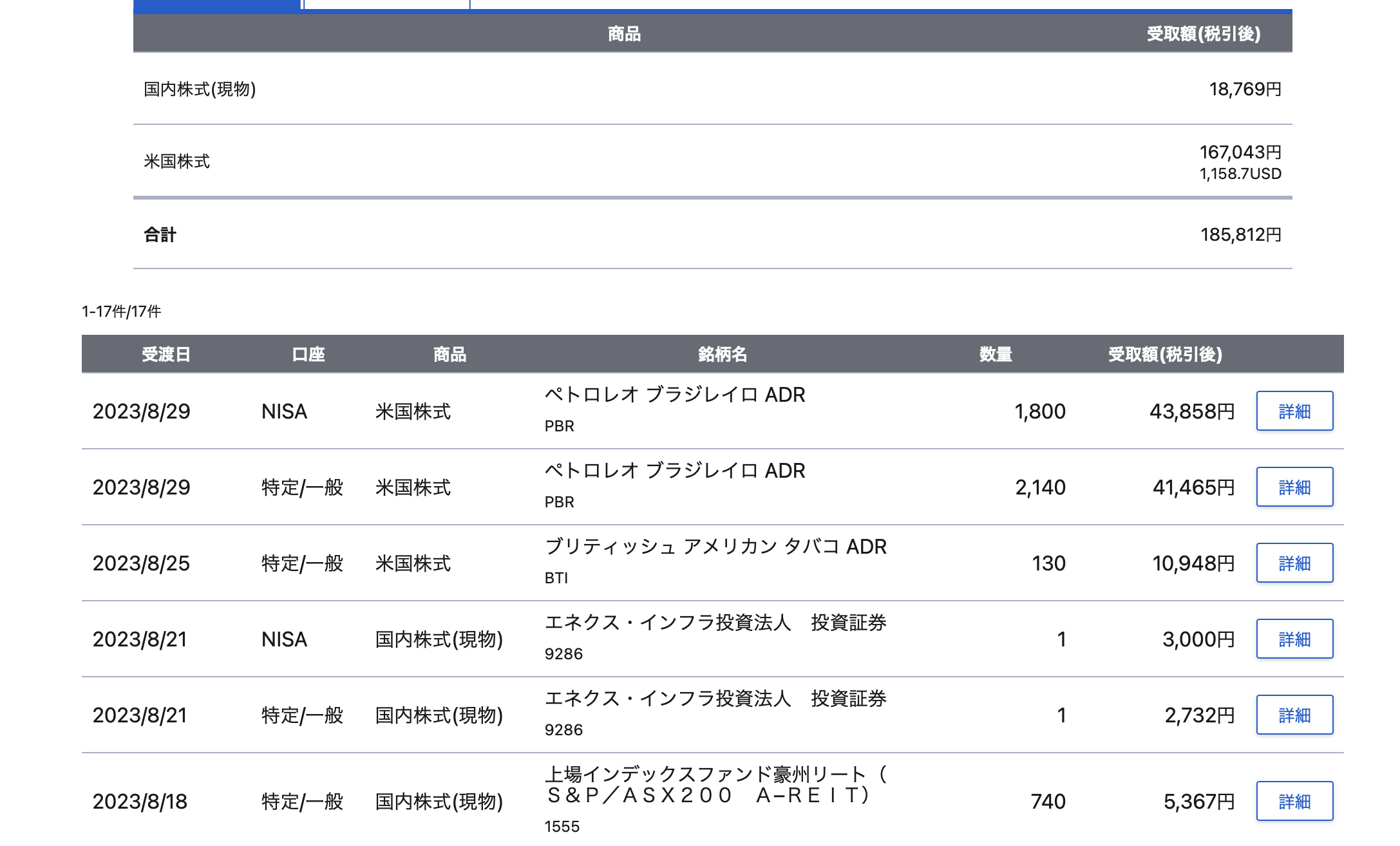Click the 銘柄名 column header

(x=723, y=354)
